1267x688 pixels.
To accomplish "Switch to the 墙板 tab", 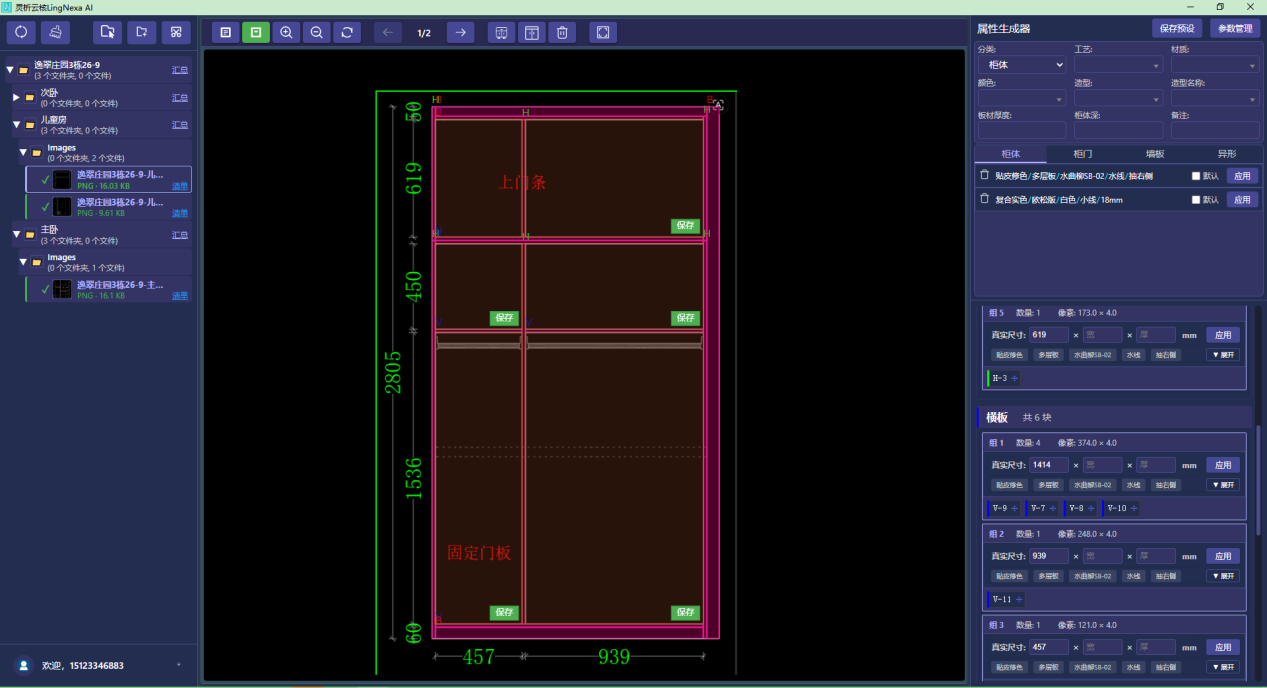I will [1154, 154].
